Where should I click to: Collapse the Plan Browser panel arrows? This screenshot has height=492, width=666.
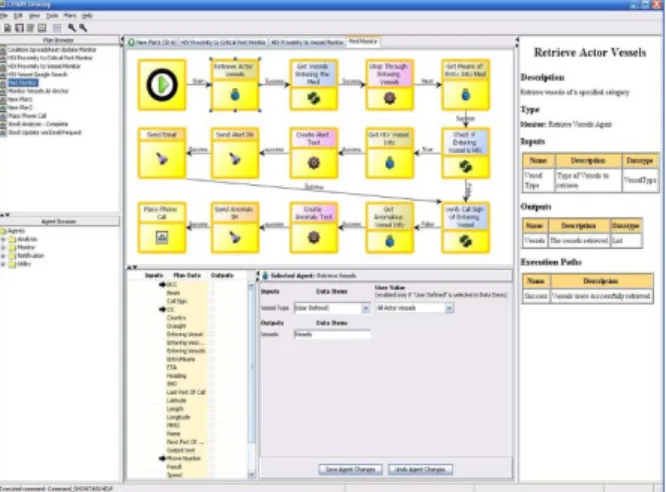click(x=121, y=40)
